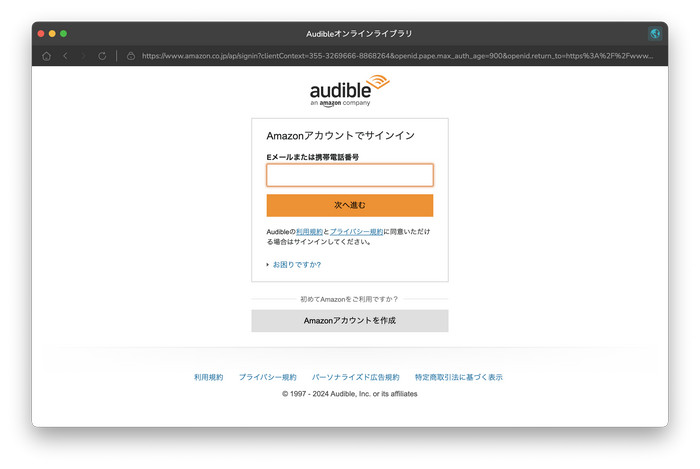Click the Amazonアカウントでサインイン heading
The image size is (700, 469).
[341, 136]
